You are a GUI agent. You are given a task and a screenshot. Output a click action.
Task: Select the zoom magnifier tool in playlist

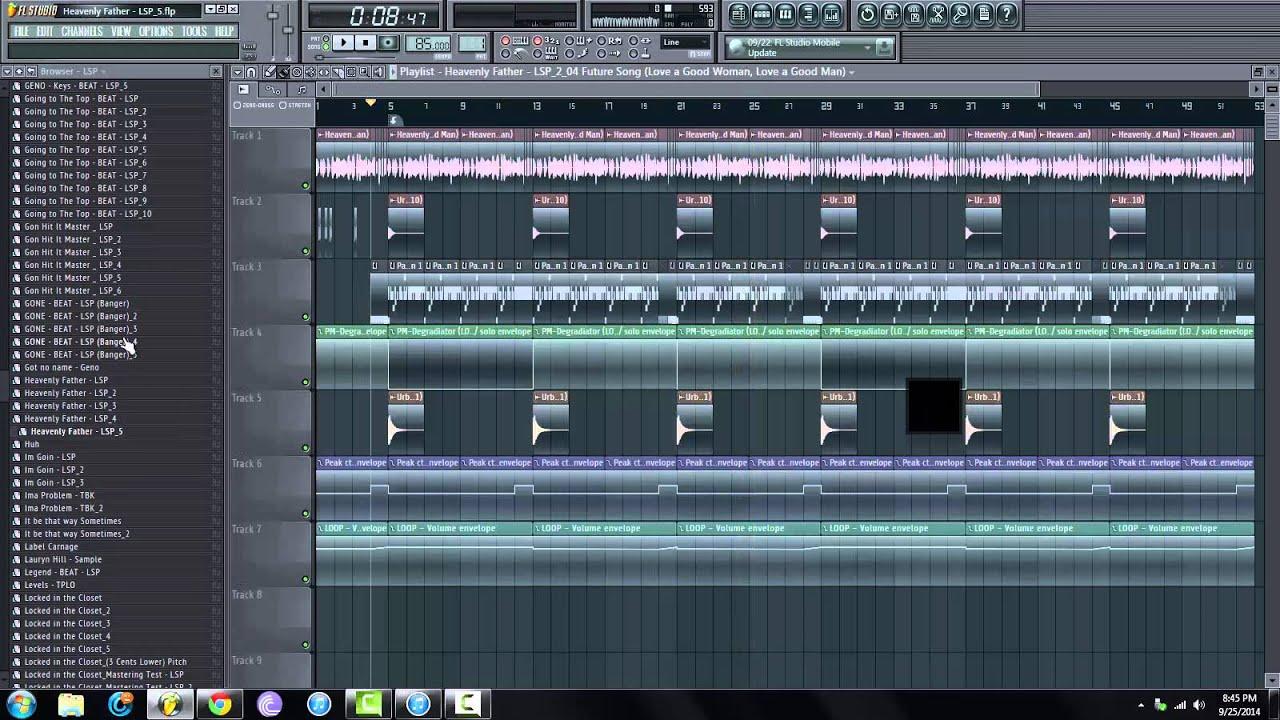pos(364,72)
